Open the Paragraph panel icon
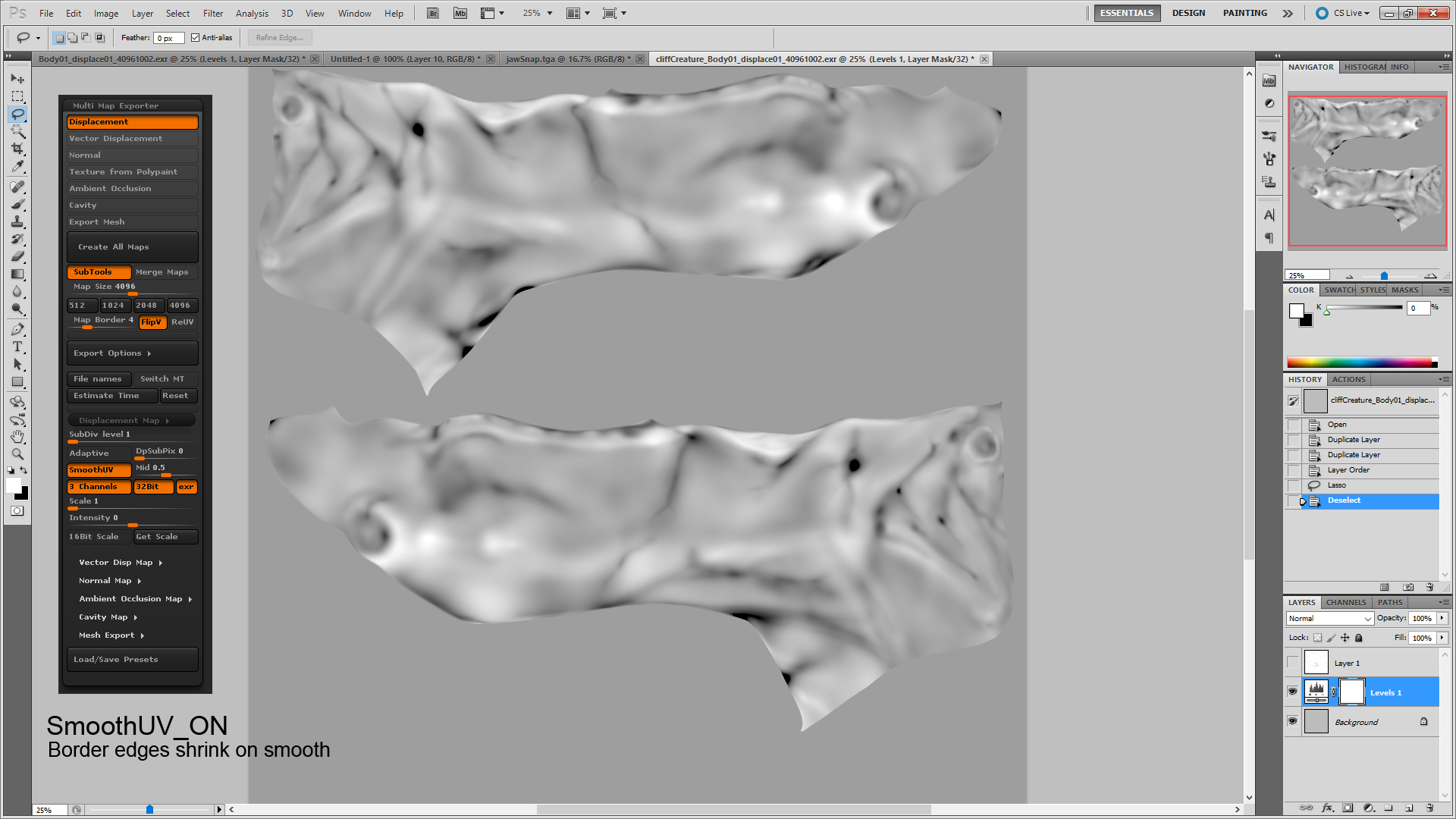 (1269, 238)
